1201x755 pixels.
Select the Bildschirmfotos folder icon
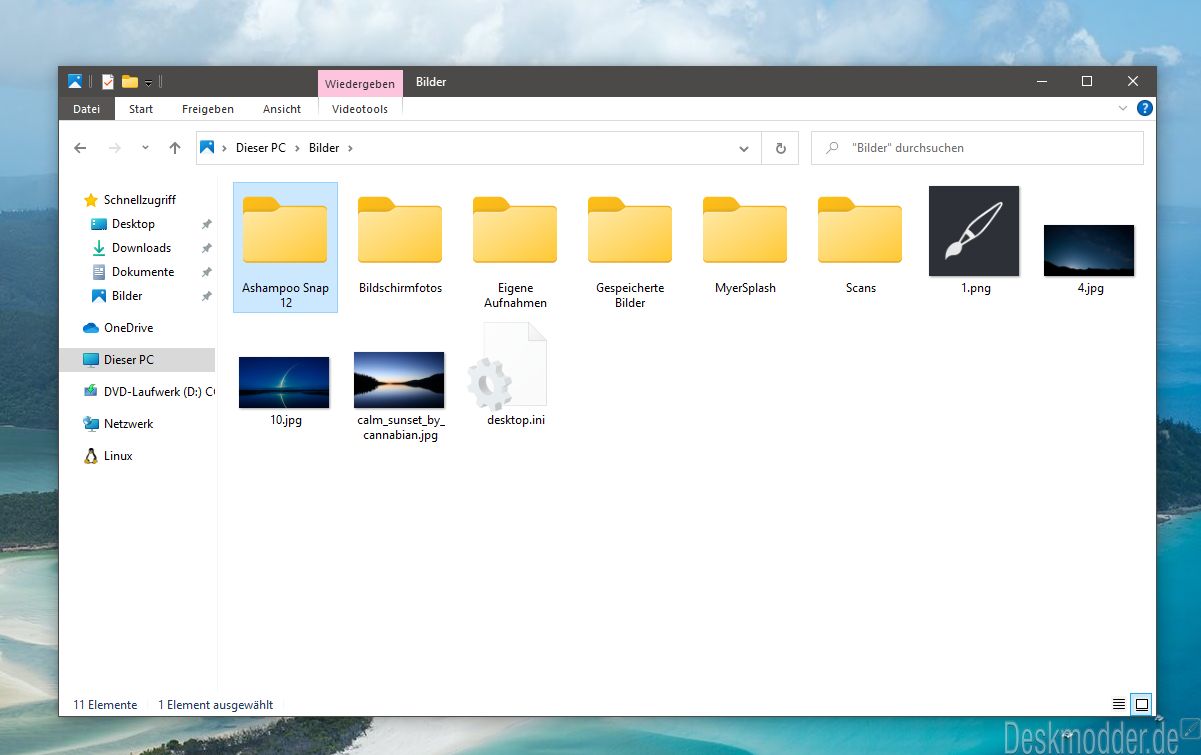point(400,230)
